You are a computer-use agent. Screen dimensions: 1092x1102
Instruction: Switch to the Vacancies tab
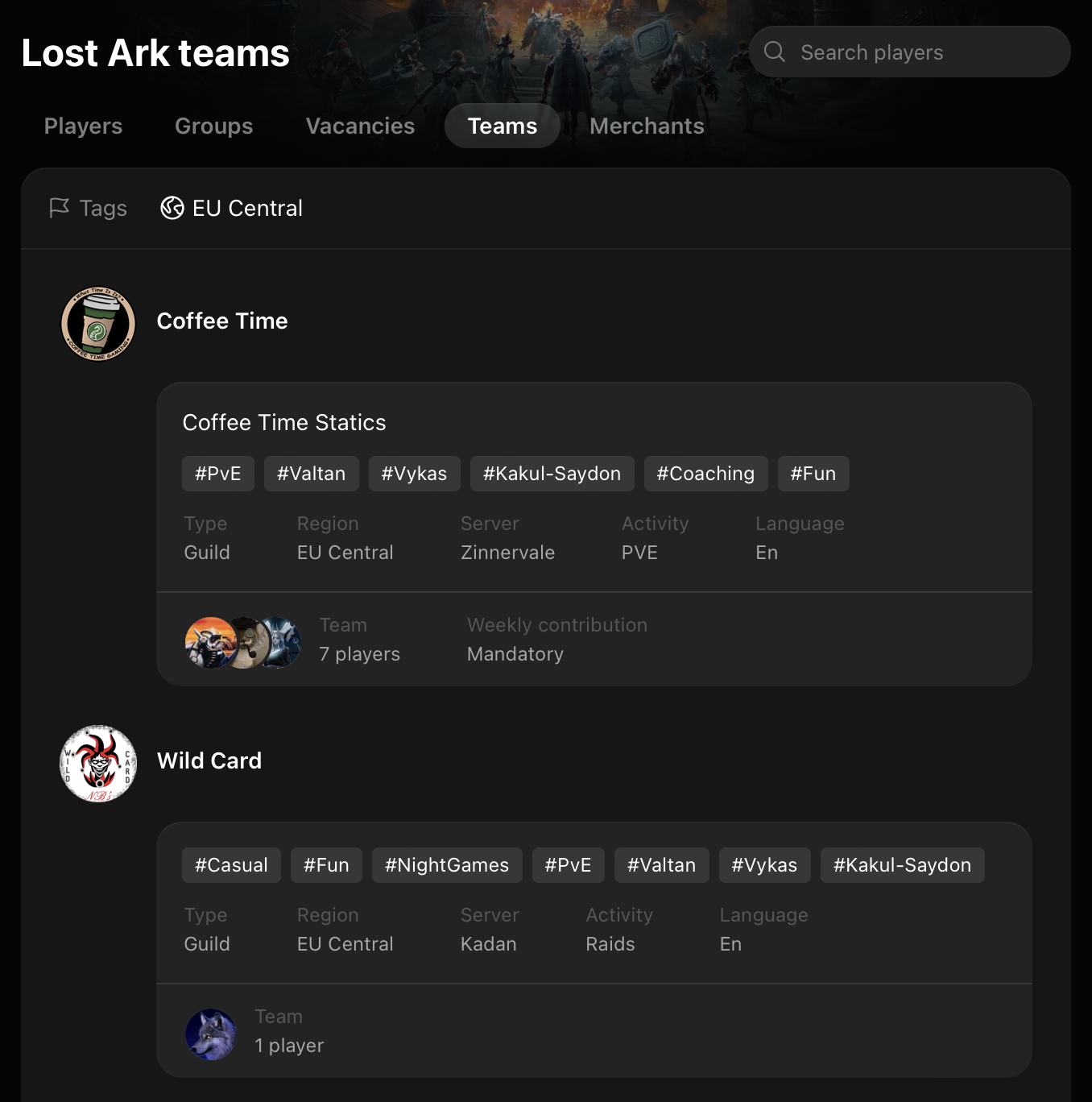[360, 126]
